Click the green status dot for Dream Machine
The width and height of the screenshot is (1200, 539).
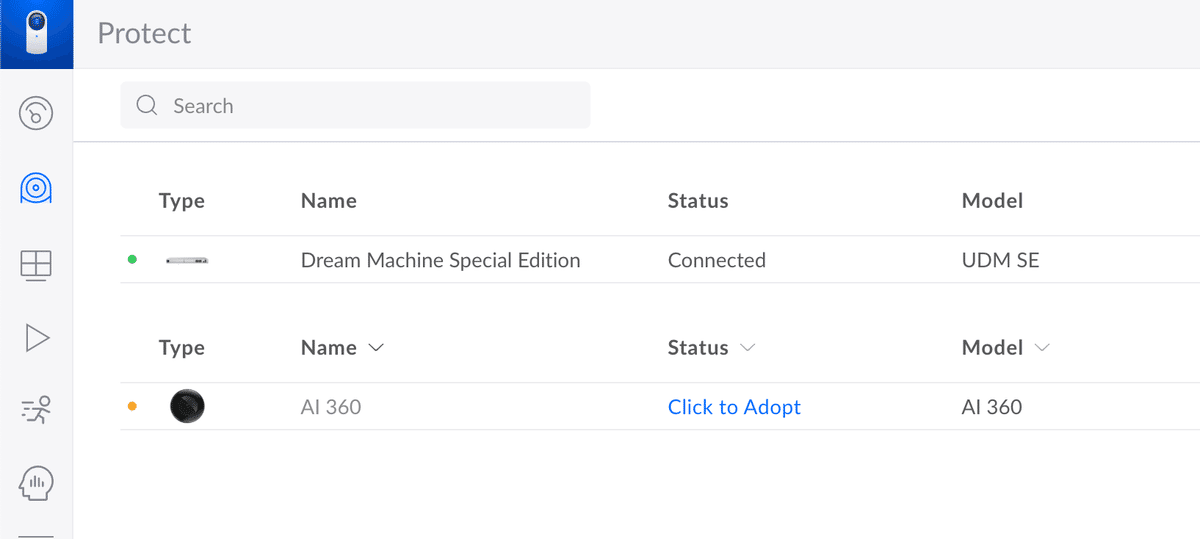[x=132, y=260]
